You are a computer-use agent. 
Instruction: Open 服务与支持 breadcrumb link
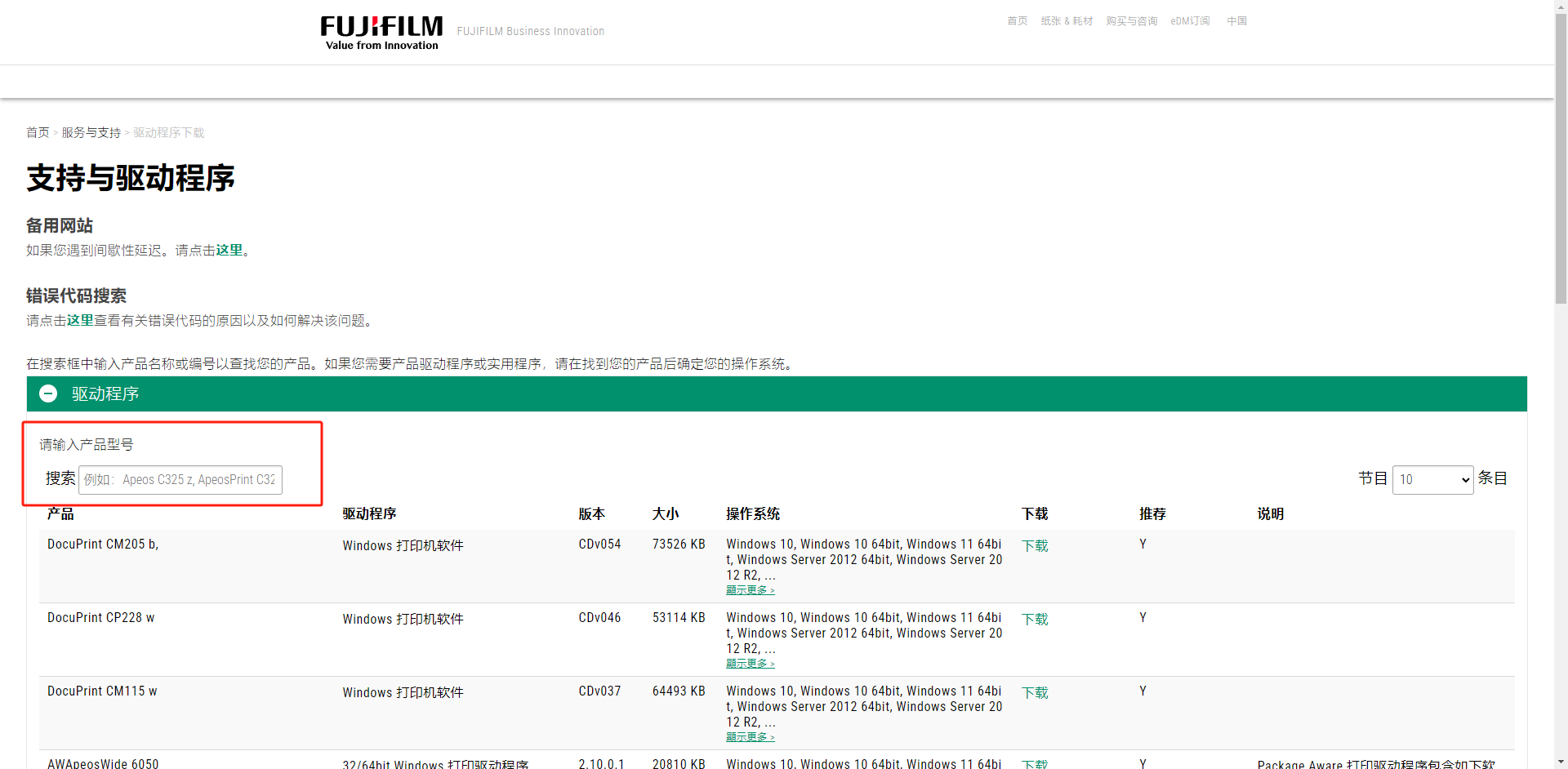91,132
